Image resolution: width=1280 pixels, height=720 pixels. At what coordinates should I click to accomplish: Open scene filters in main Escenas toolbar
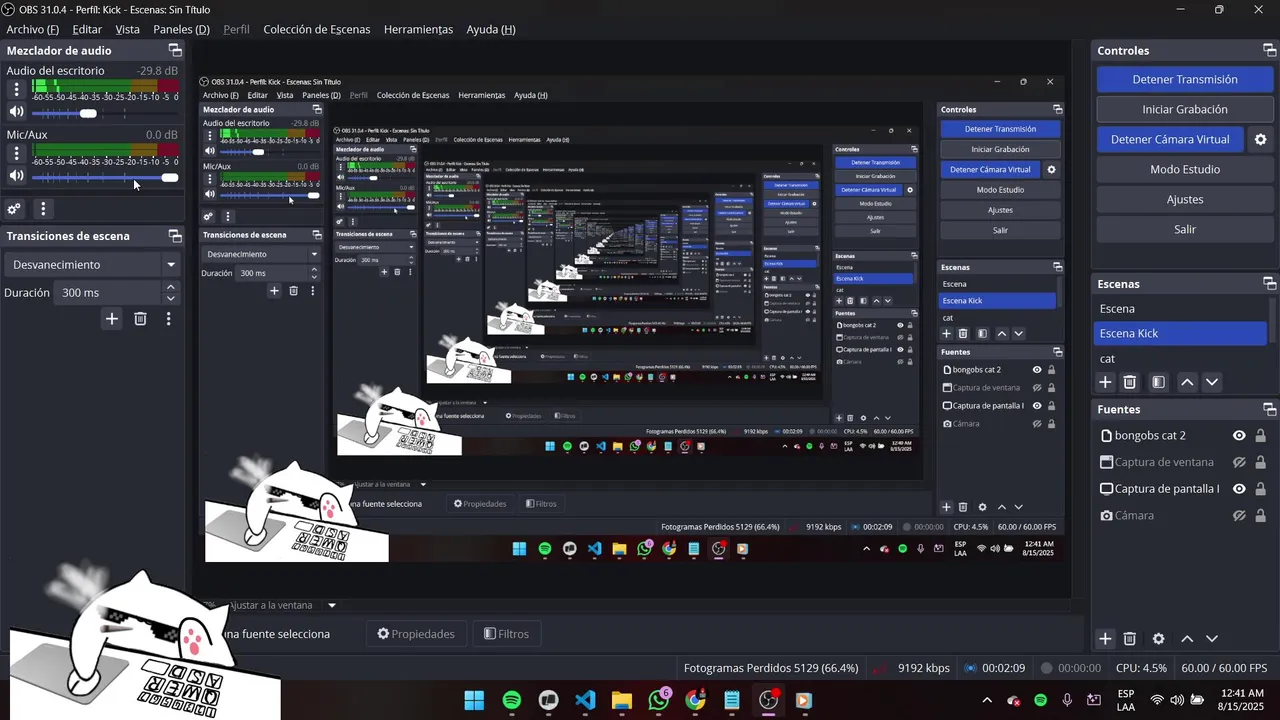click(x=1158, y=382)
